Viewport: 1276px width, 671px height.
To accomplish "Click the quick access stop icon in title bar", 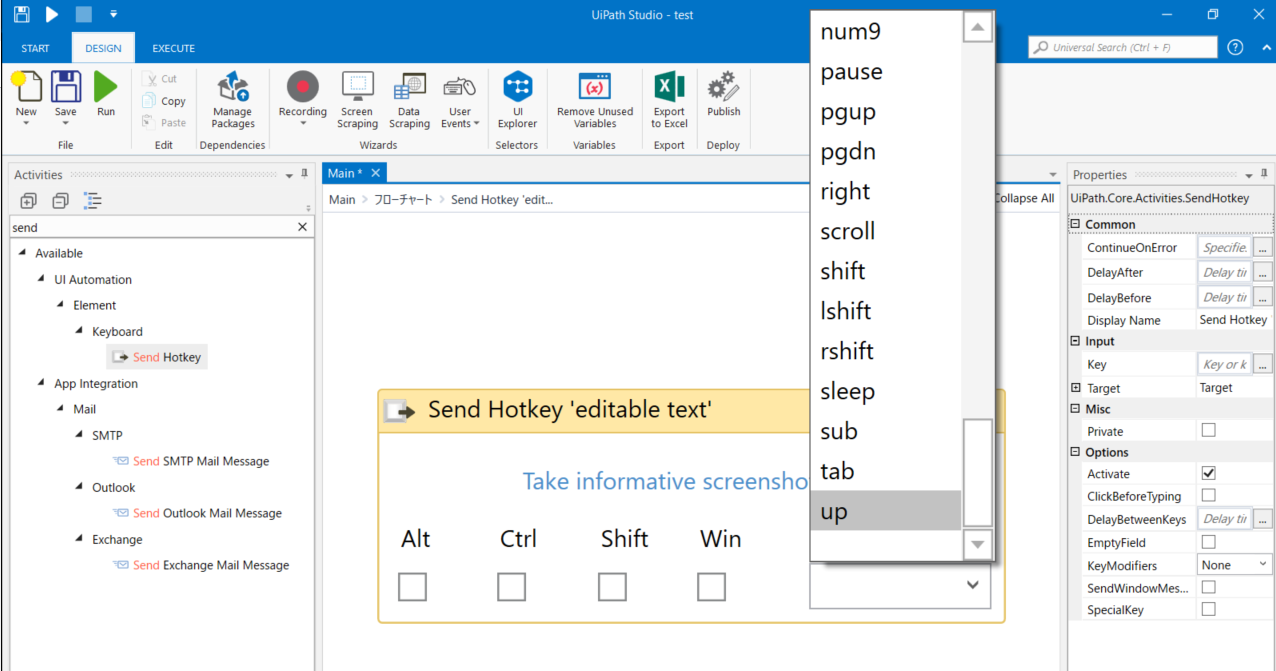I will pos(84,15).
